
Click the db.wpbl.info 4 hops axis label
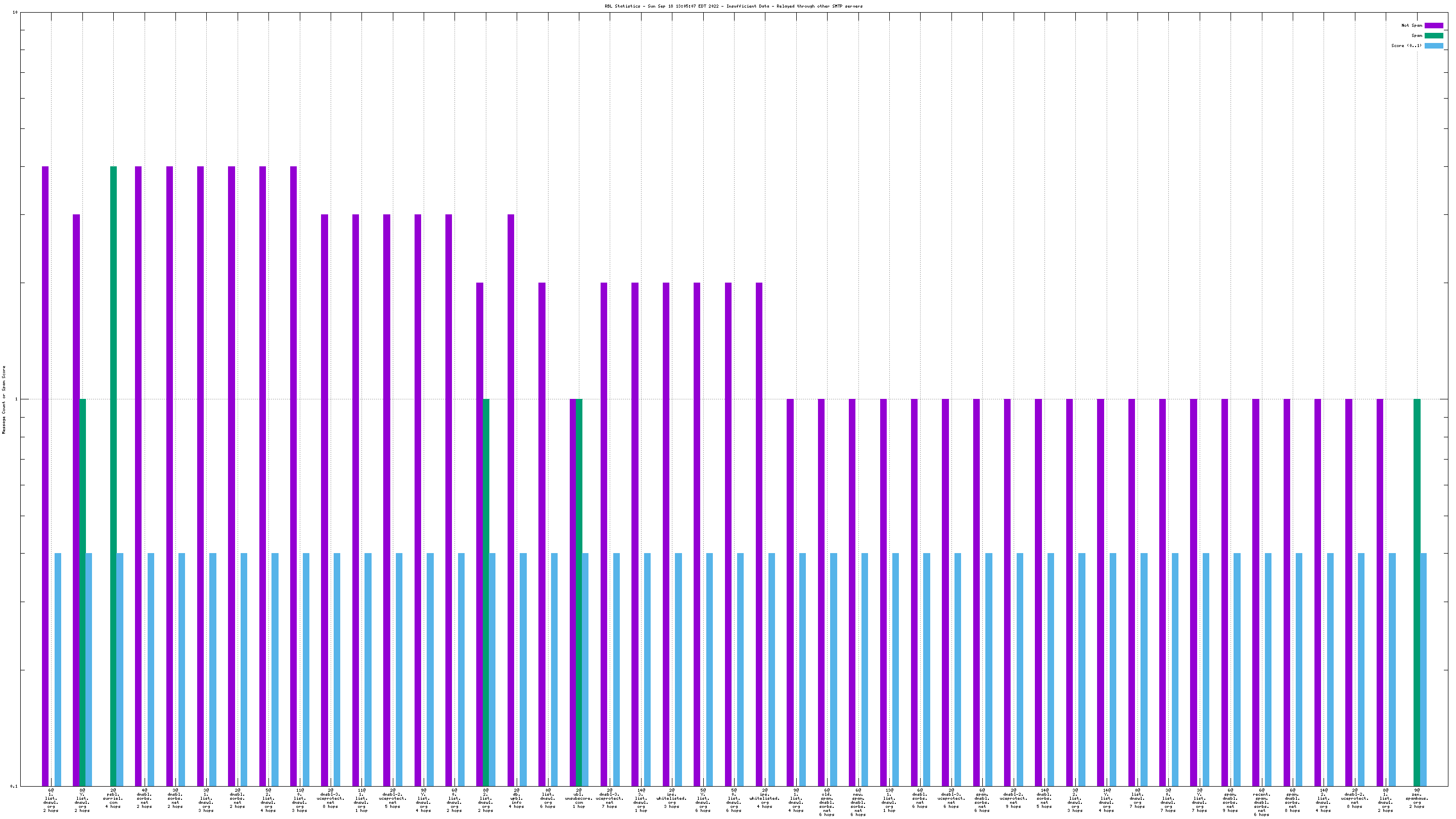517,798
